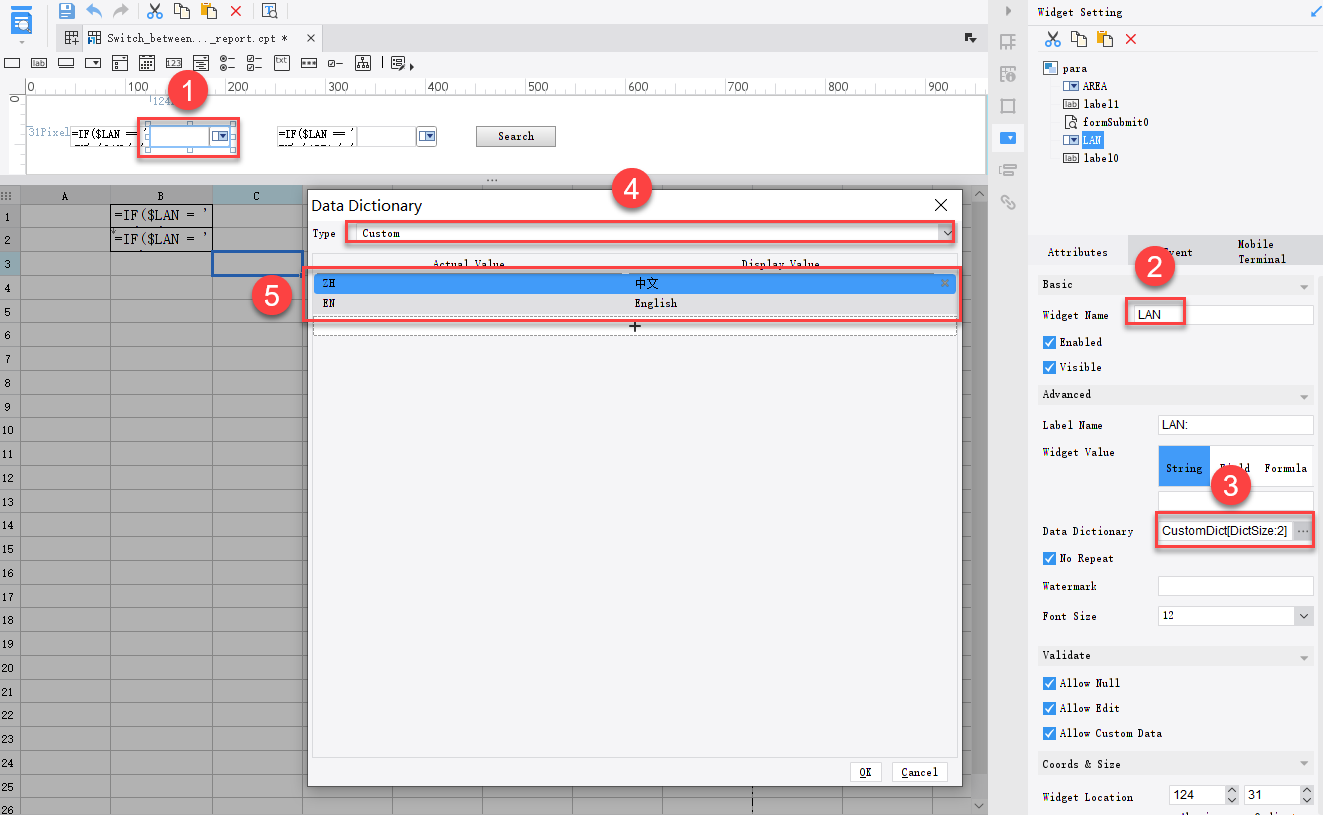This screenshot has height=815, width=1323.
Task: Collapse the Advanced attributes section
Action: click(1303, 394)
